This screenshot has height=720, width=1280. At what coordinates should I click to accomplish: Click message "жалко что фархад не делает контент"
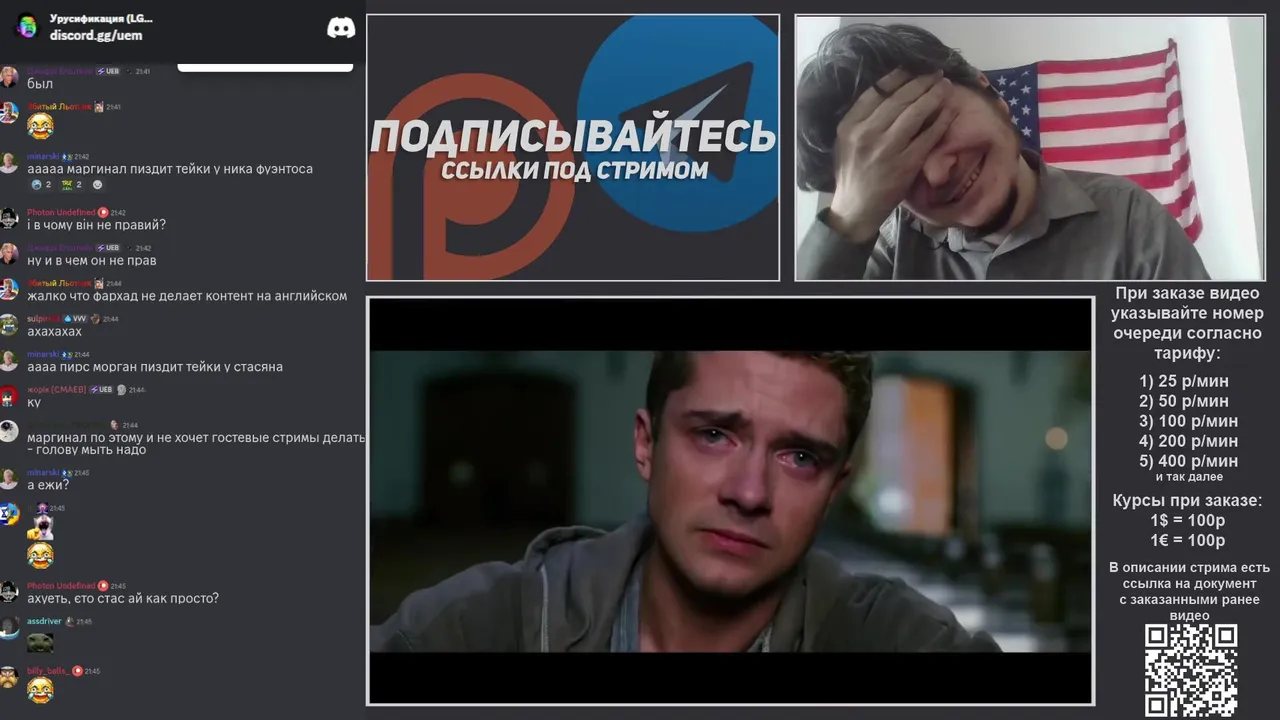click(187, 296)
